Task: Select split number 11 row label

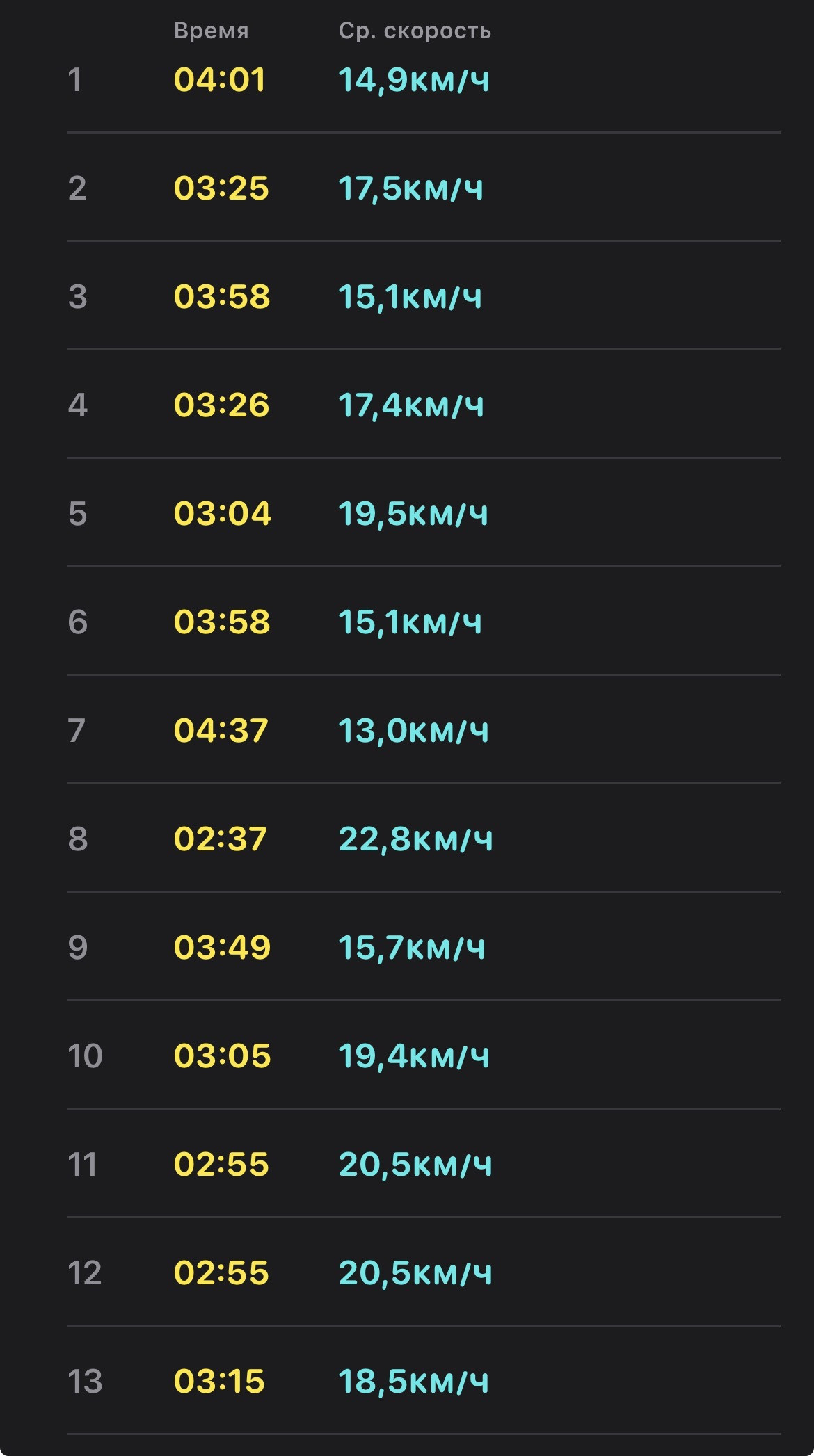Action: point(82,1164)
